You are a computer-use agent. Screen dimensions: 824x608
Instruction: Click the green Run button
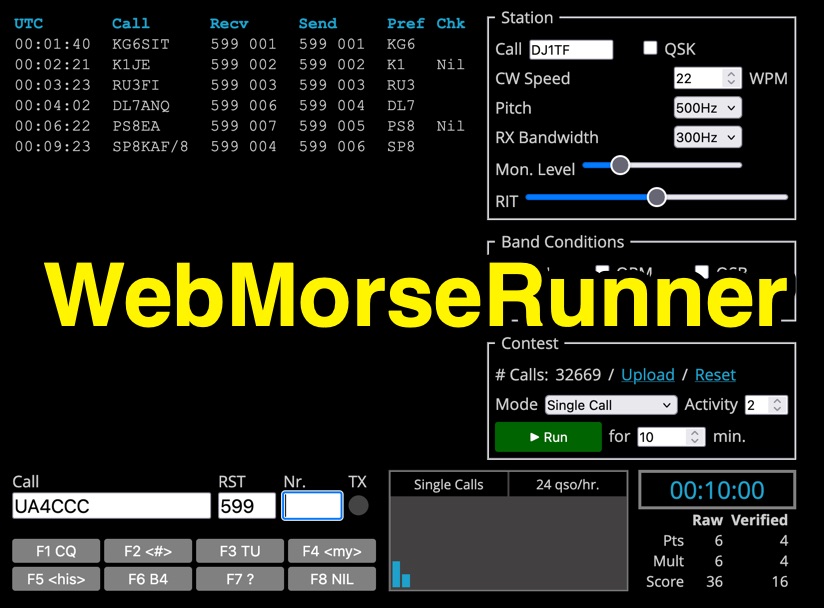click(x=548, y=437)
